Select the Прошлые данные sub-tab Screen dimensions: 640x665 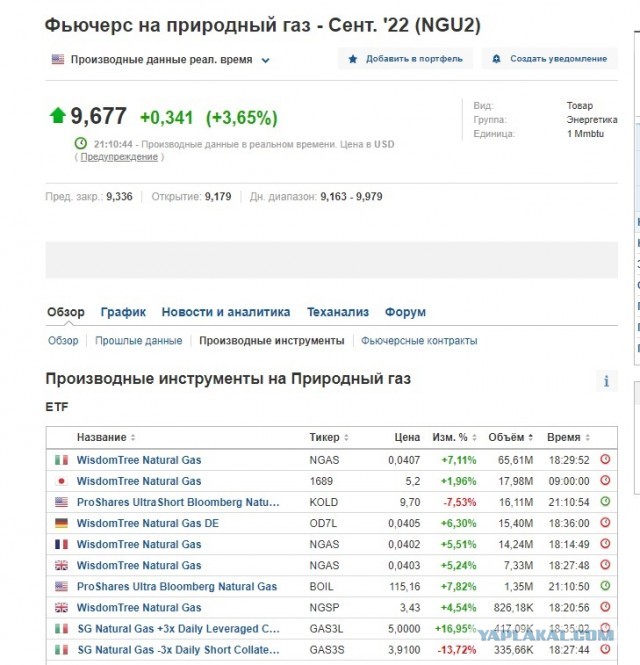pos(139,341)
